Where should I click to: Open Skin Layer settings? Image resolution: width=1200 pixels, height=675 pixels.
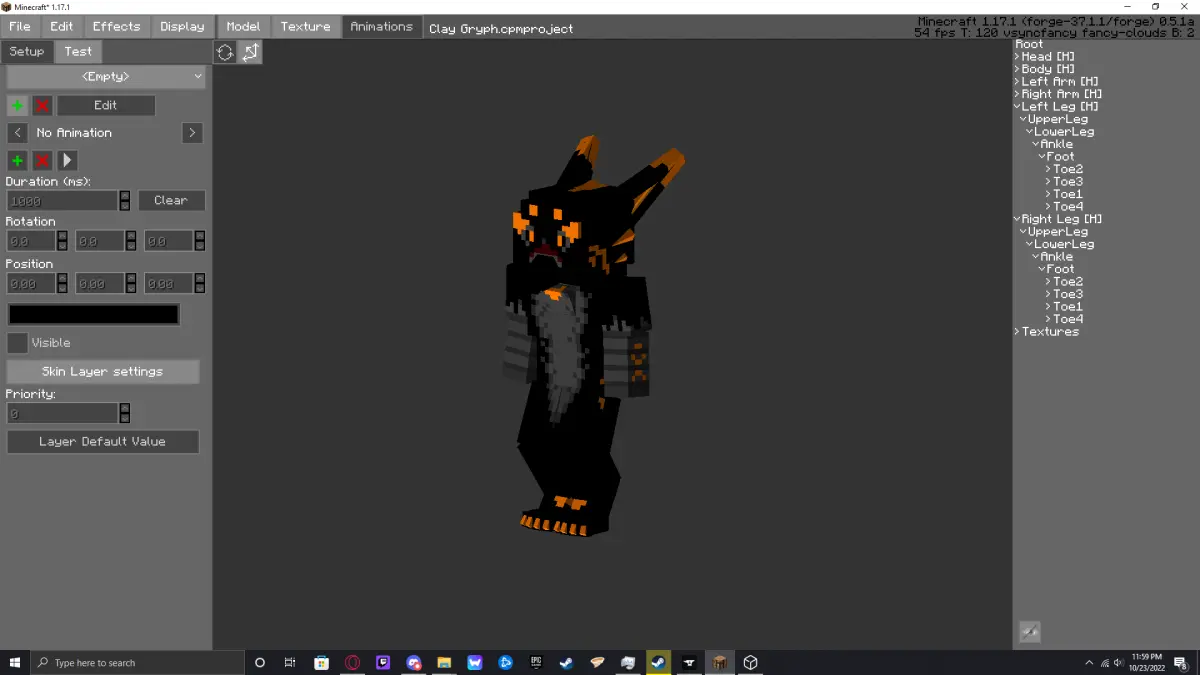pyautogui.click(x=103, y=372)
